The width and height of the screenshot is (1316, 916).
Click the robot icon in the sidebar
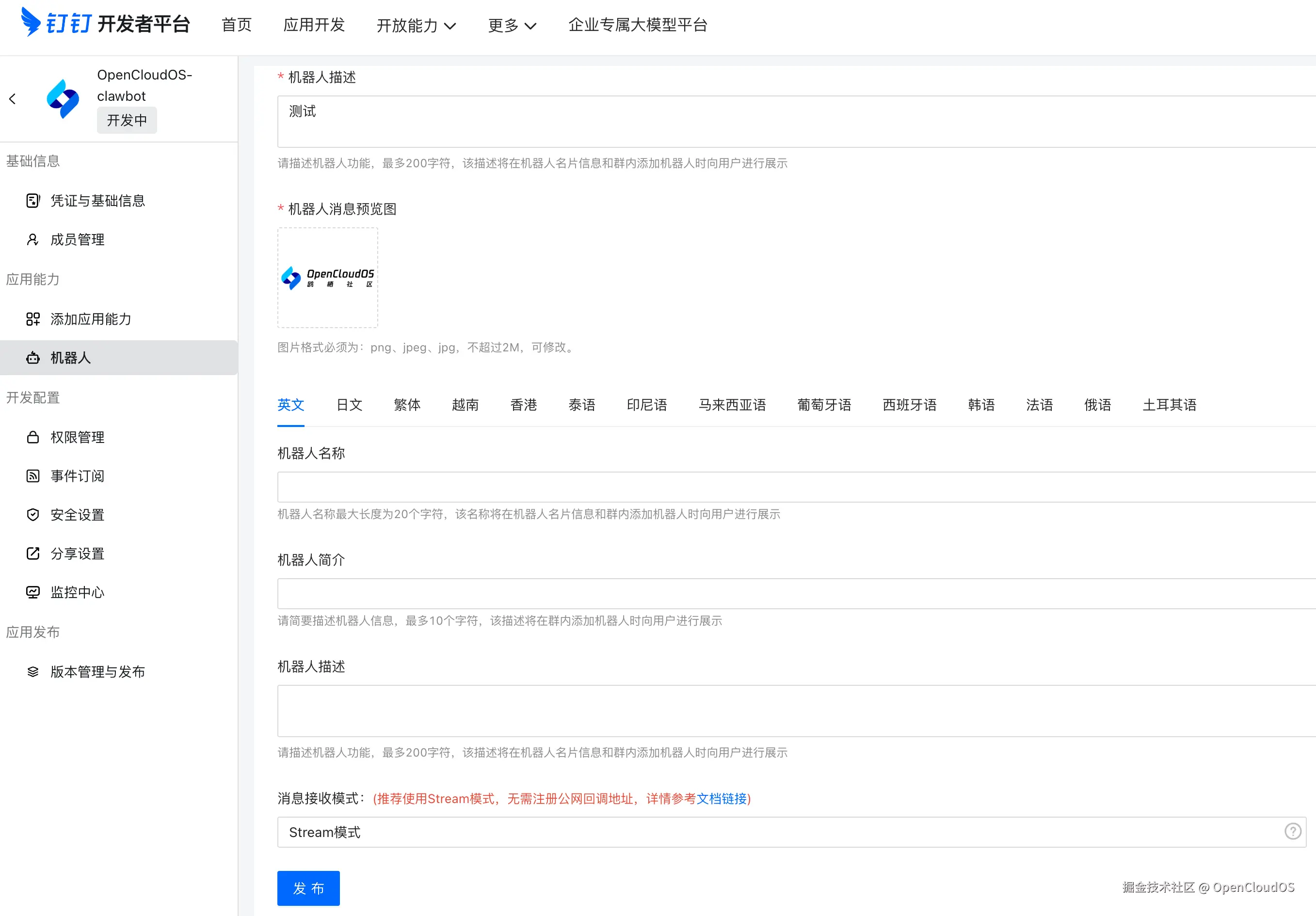pyautogui.click(x=32, y=358)
